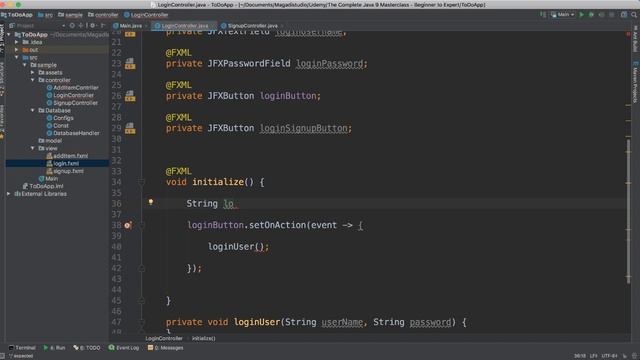The height and width of the screenshot is (360, 640).
Task: Collapse initialize method fold marker at line 34
Action: 141,182
